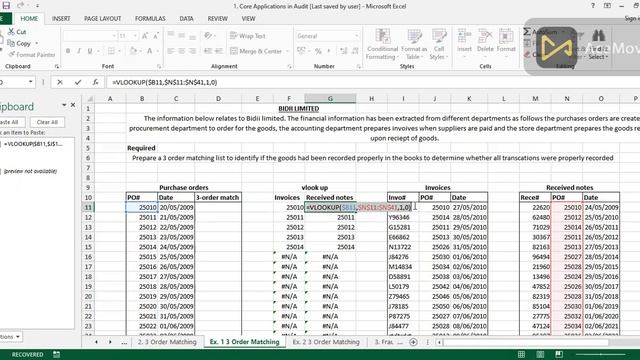
Task: Open Insert Function fx dialog
Action: tap(95, 82)
